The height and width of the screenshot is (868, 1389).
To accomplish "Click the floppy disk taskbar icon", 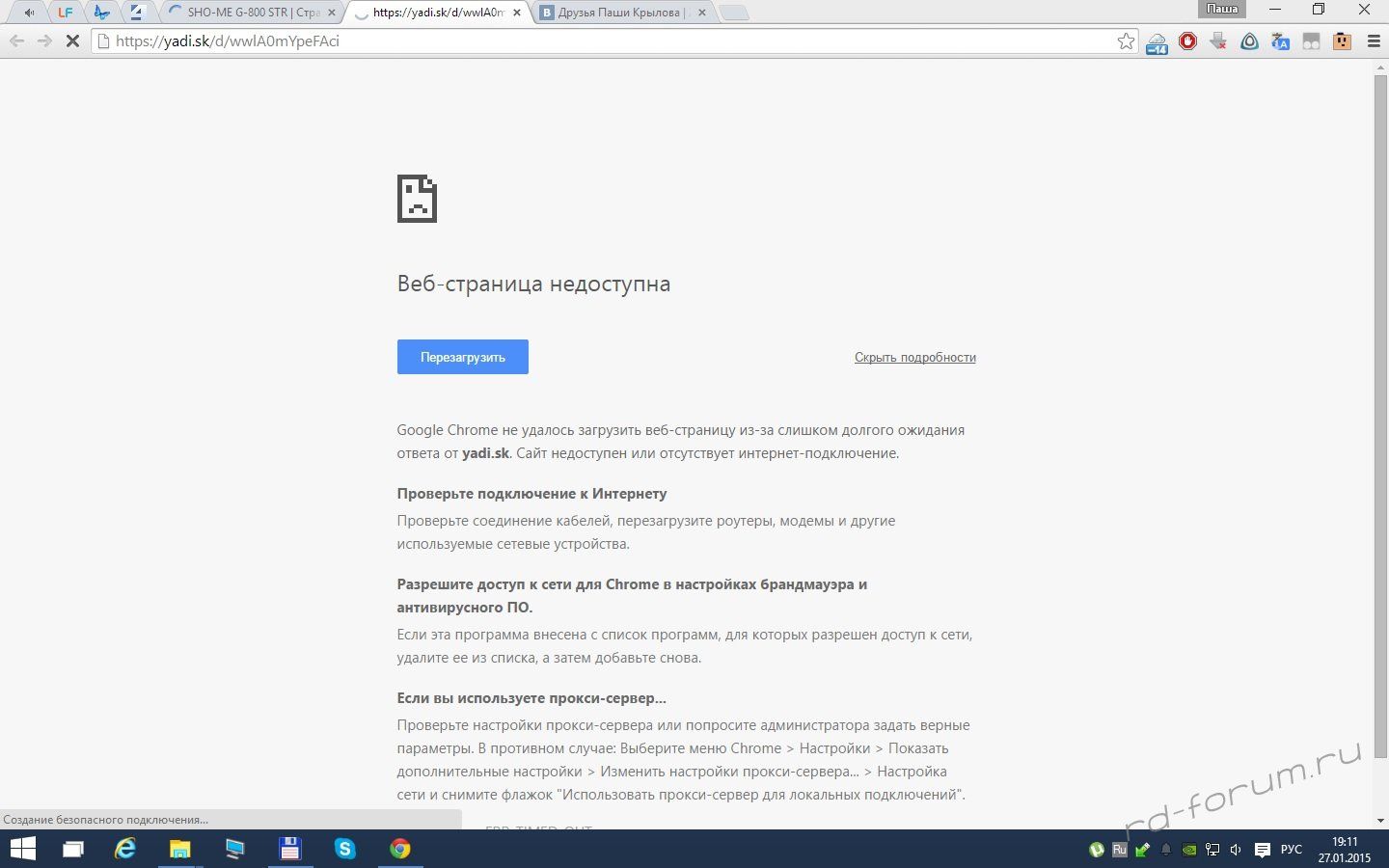I will coord(289,849).
